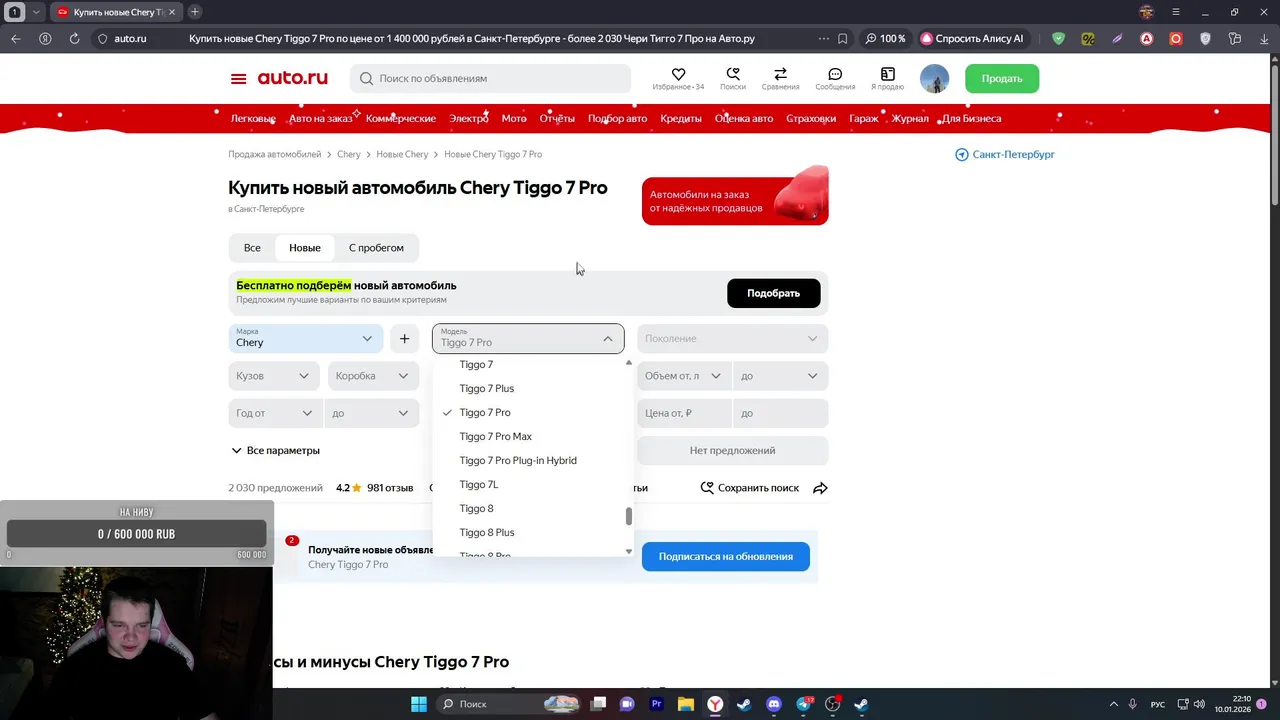Viewport: 1280px width, 720px height.
Task: Open the Кредиты menu item
Action: (681, 118)
